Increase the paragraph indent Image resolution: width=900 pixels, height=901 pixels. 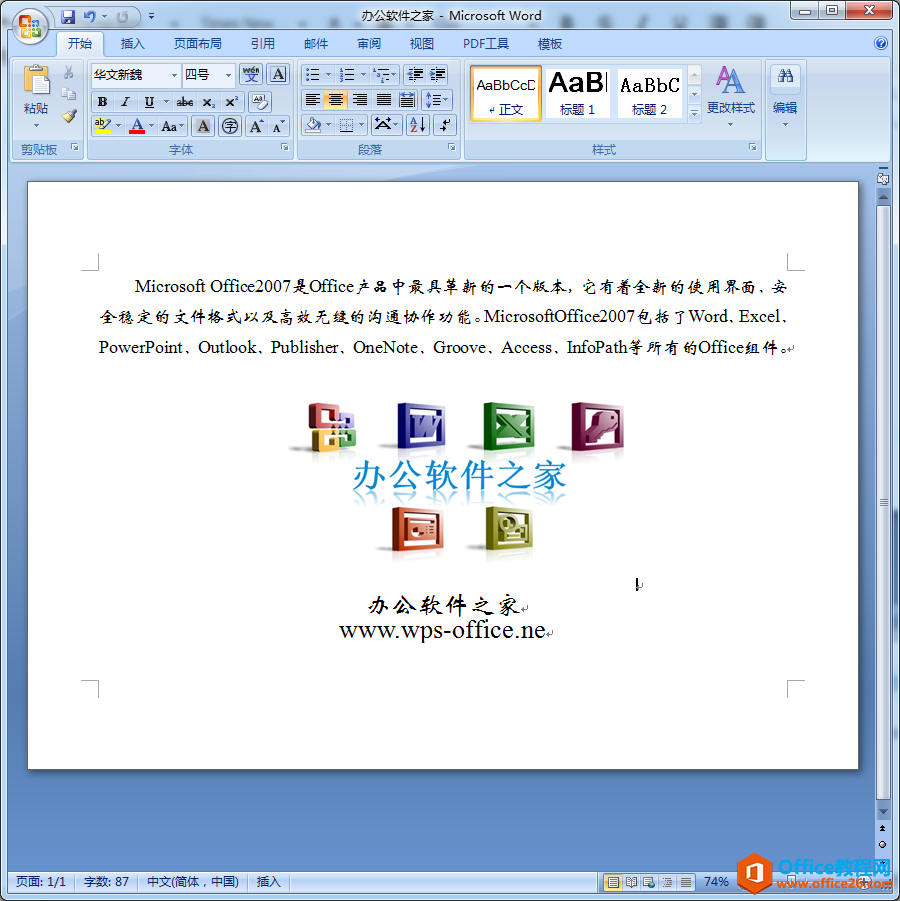(x=438, y=74)
